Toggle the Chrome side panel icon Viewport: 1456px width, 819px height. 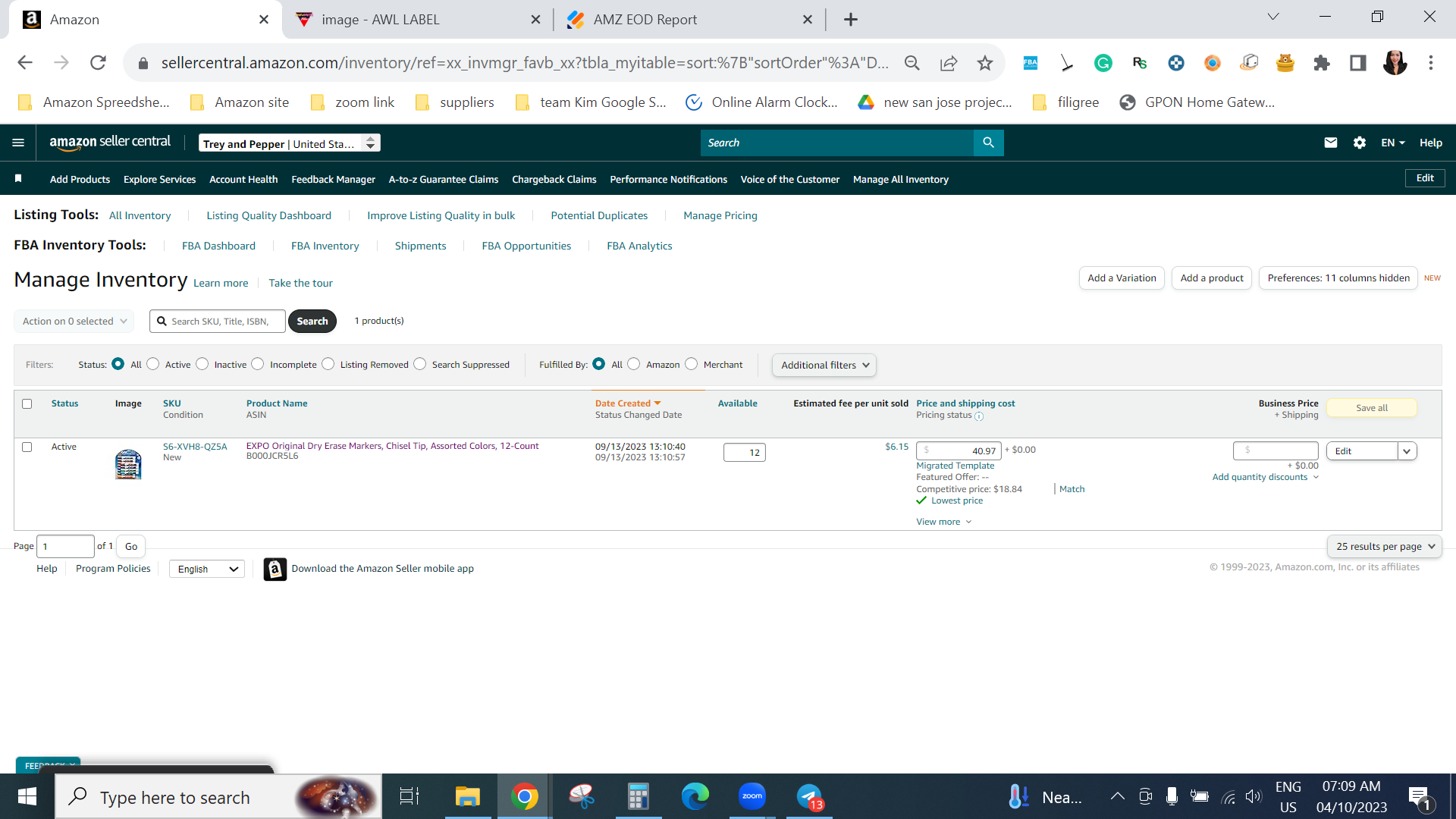pos(1358,63)
